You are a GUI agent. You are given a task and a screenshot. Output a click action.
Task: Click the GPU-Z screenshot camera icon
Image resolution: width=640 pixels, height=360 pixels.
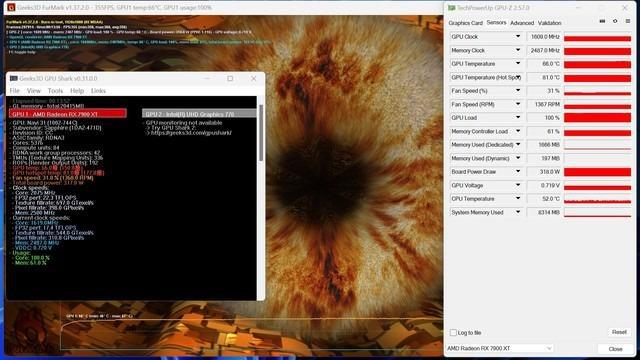(602, 21)
